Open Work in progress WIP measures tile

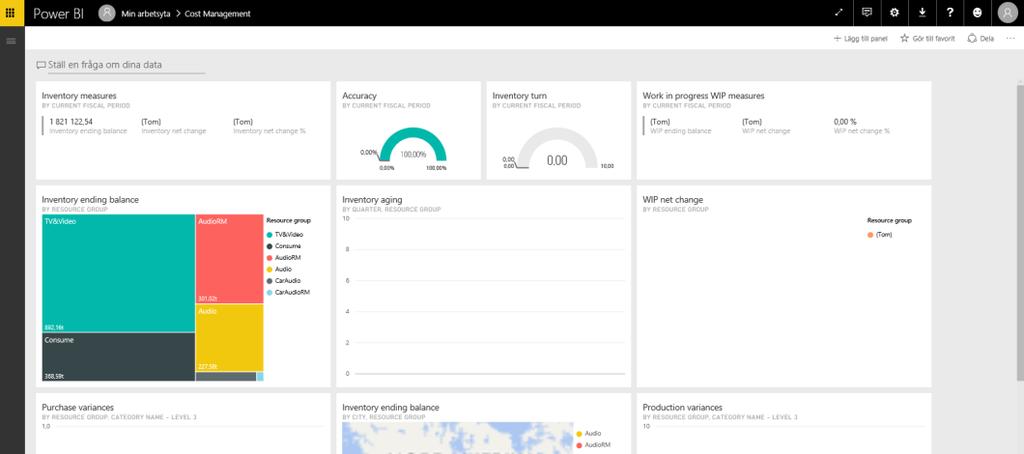pos(784,131)
